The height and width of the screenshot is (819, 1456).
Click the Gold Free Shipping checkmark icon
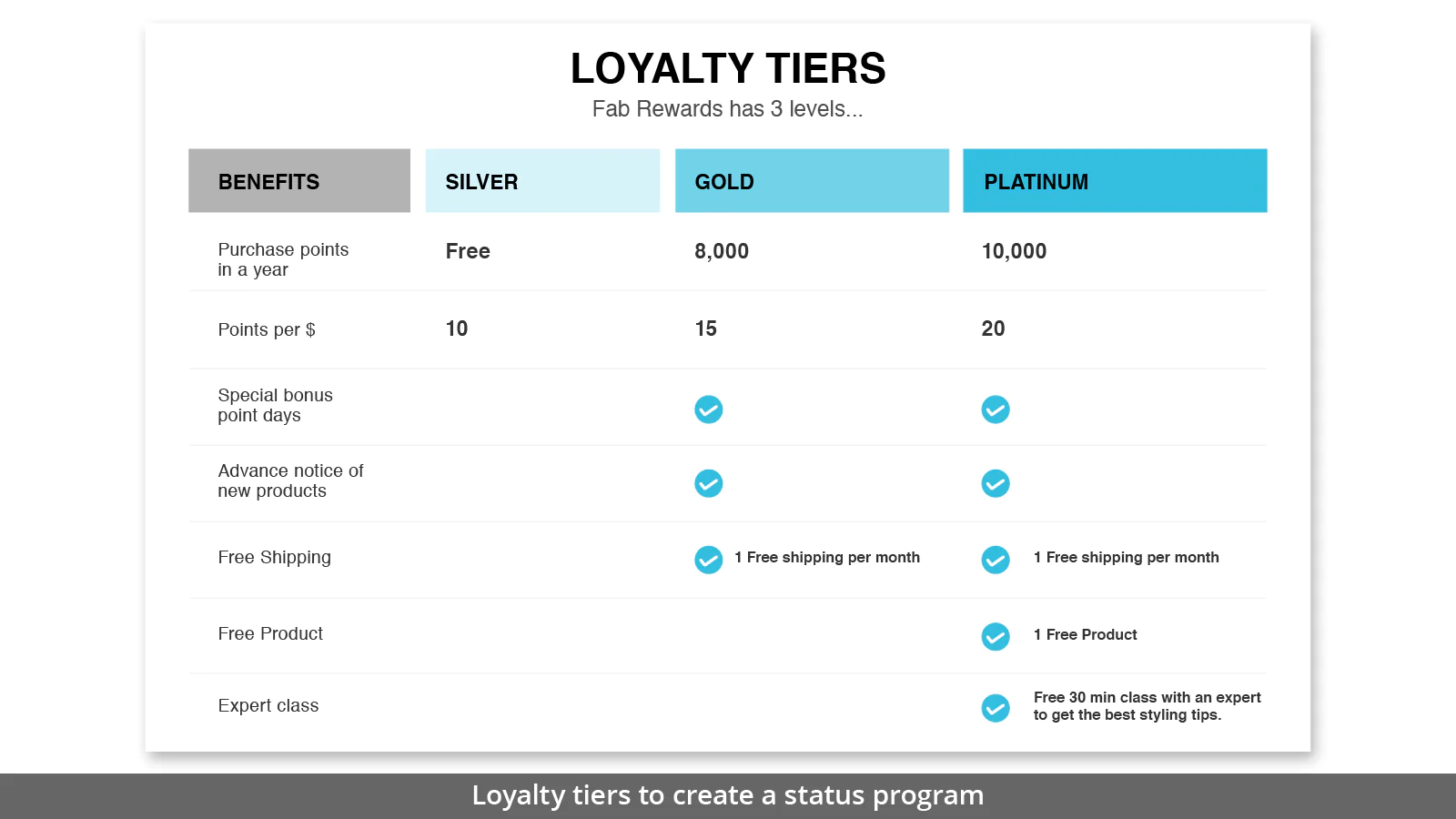709,560
